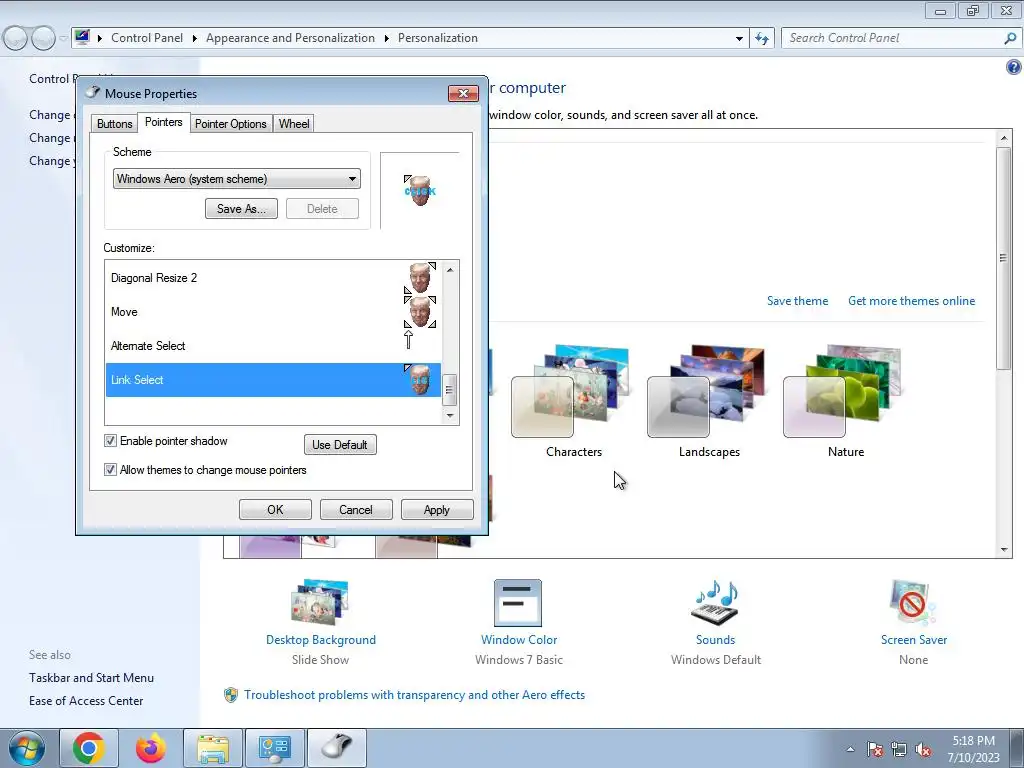This screenshot has height=768, width=1024.
Task: Click the Use Default button
Action: click(x=340, y=445)
